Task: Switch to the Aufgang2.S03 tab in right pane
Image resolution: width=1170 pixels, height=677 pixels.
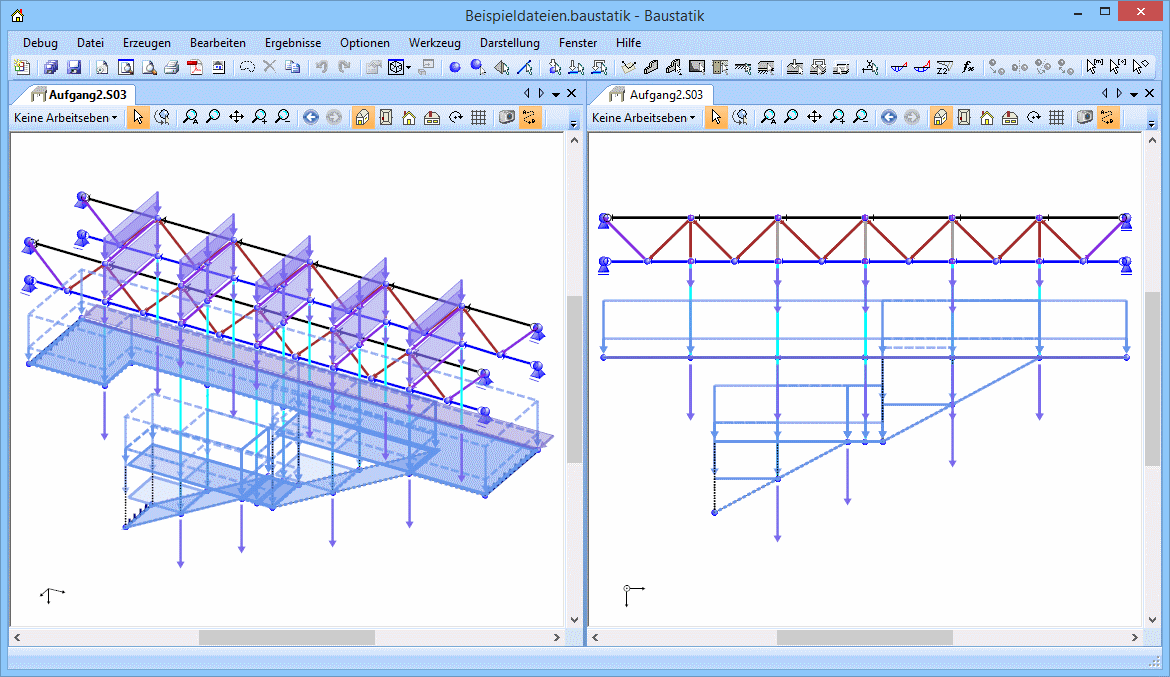Action: click(x=664, y=94)
